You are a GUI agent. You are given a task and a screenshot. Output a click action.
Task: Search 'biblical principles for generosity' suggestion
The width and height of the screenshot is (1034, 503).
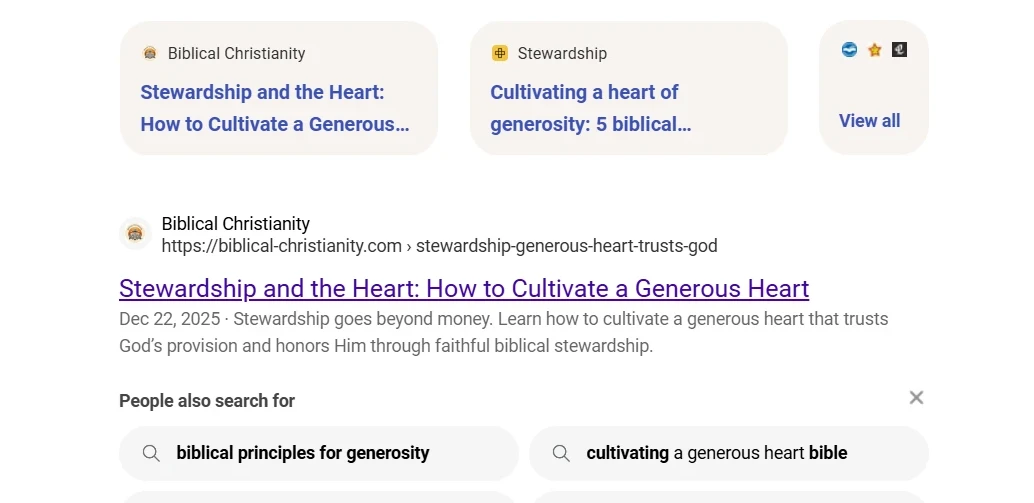[303, 453]
